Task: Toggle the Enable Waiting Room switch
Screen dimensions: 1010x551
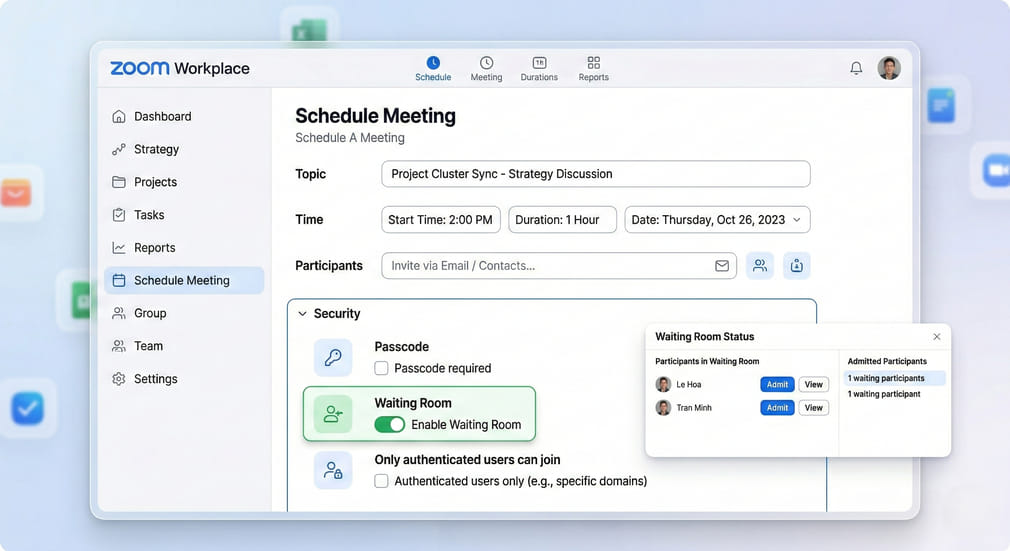Action: [390, 425]
